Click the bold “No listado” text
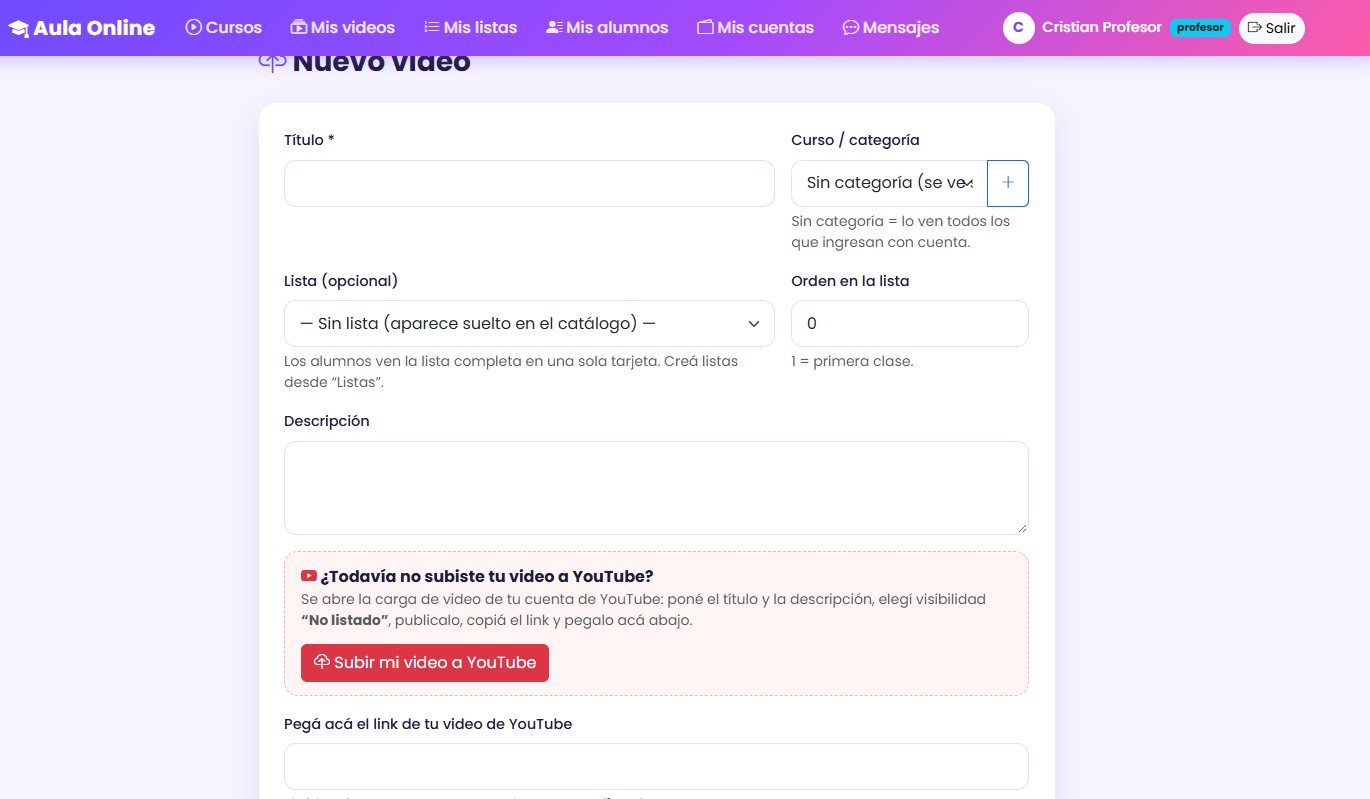This screenshot has width=1370, height=799. click(345, 620)
